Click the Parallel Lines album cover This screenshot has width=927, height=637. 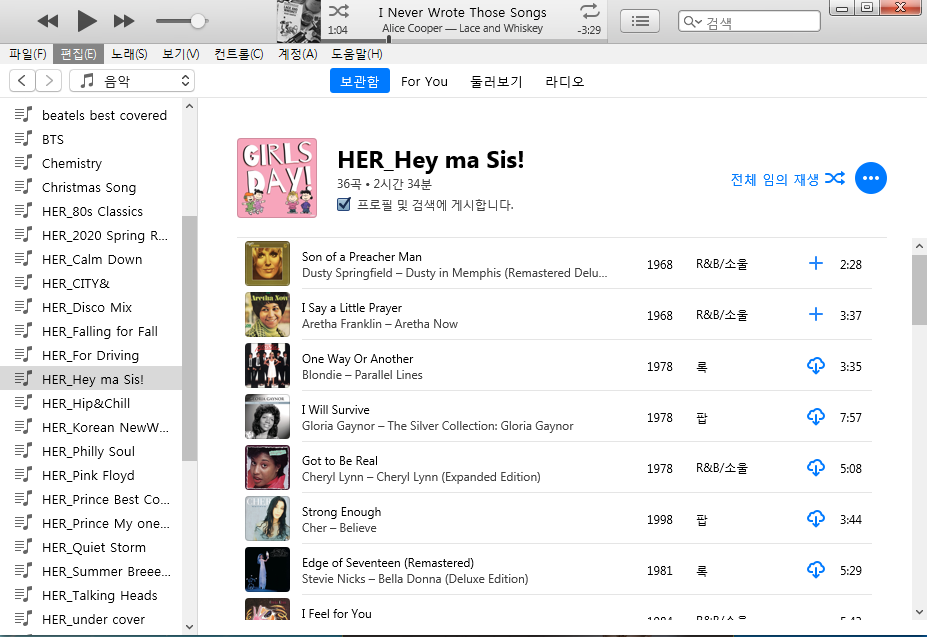coord(267,366)
